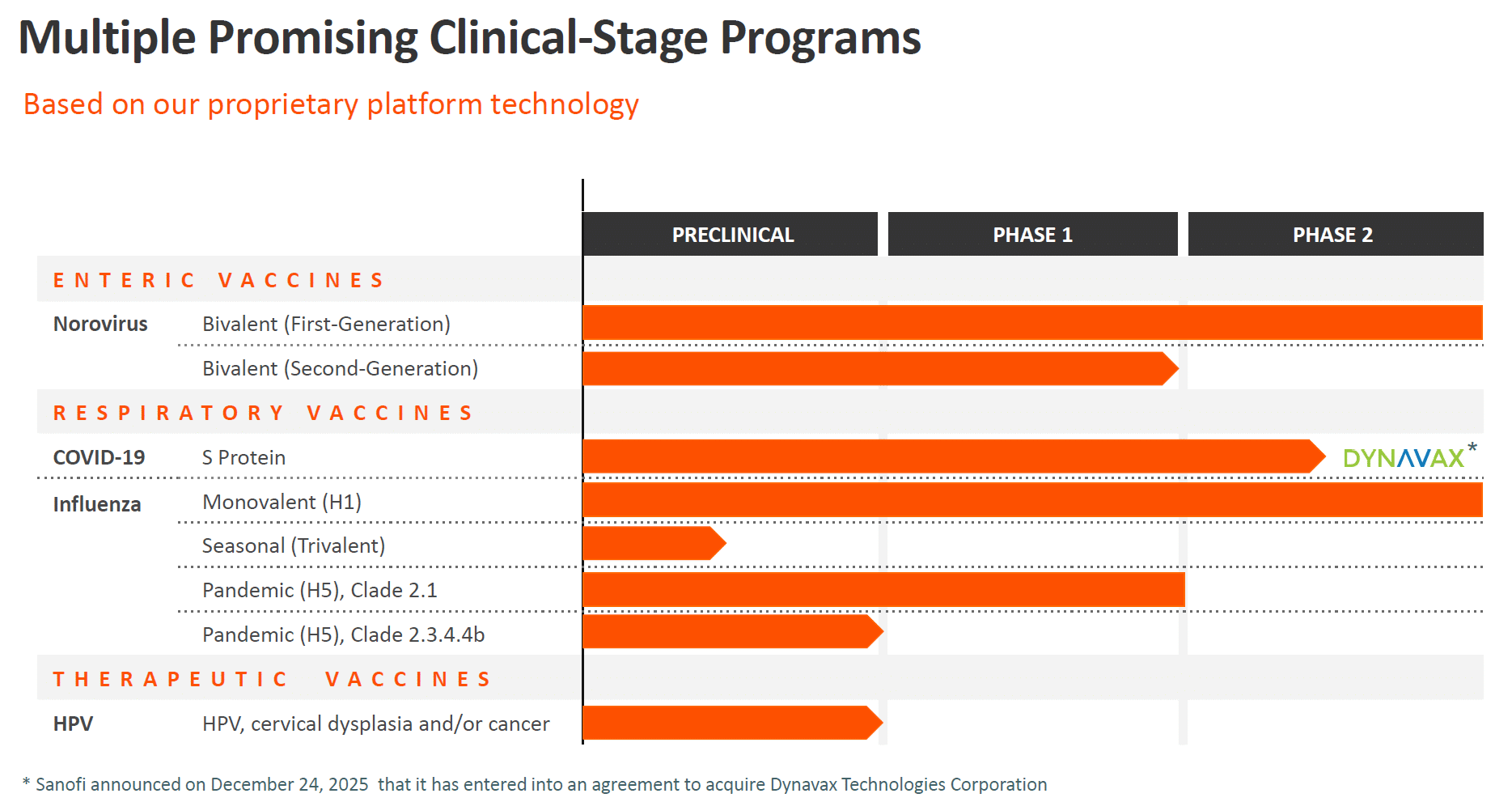The width and height of the screenshot is (1512, 802).
Task: Click the Multiple Promising Clinical-Stage Programs title
Action: (469, 37)
